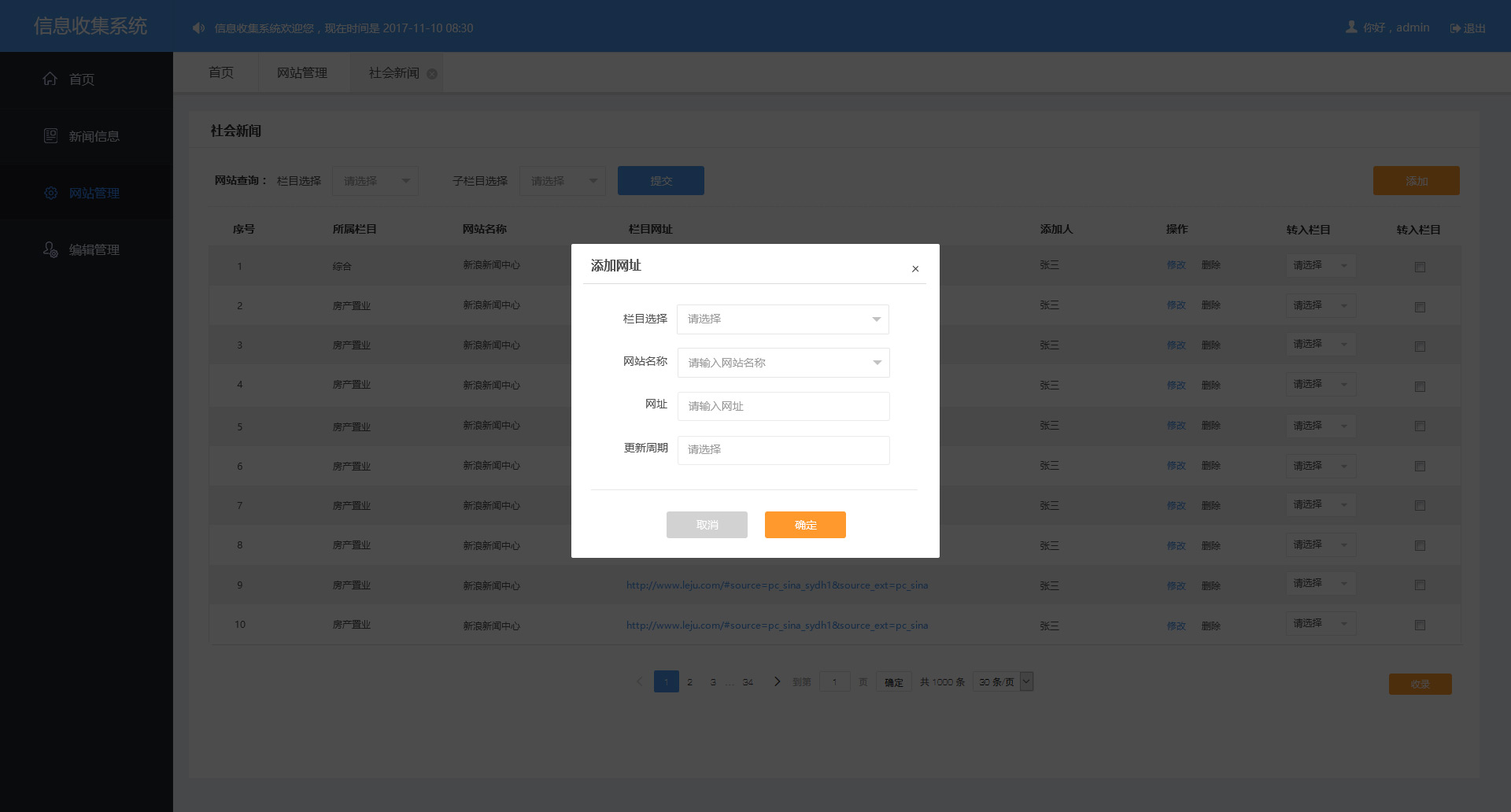Open the 栏目选择 filter dropdown in 网站查询
The height and width of the screenshot is (812, 1511).
[x=375, y=181]
